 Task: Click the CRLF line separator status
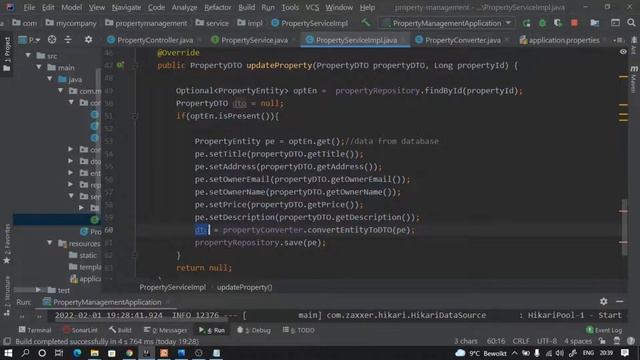(x=521, y=341)
